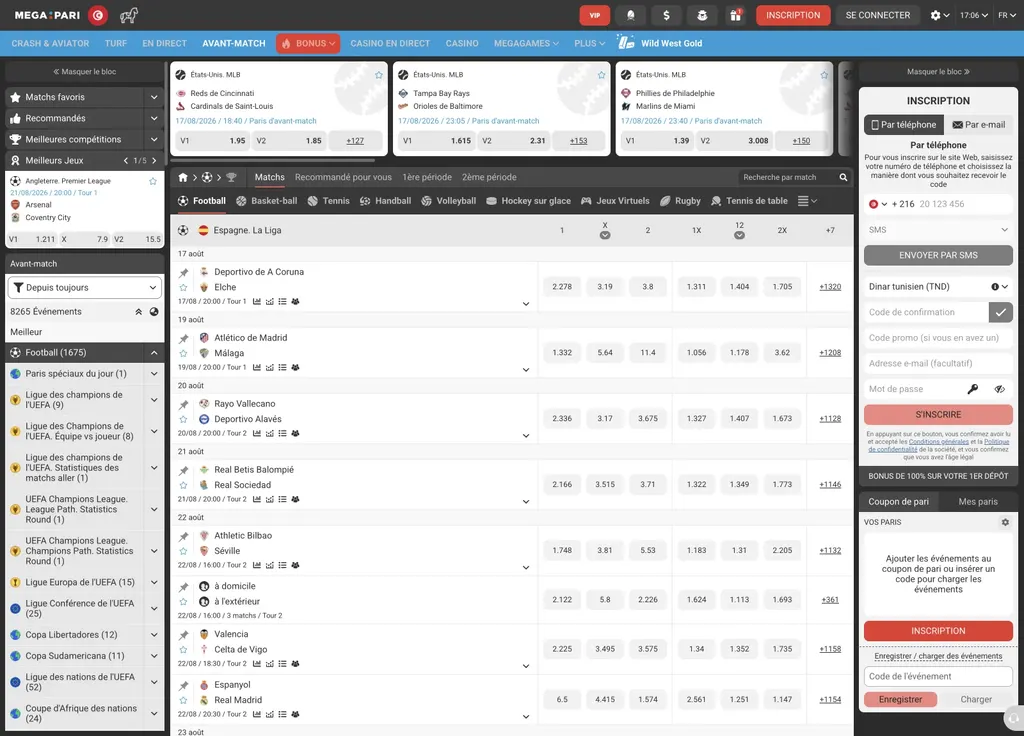Image resolution: width=1024 pixels, height=736 pixels.
Task: Click the Meilleurs Jeux next arrow
Action: pyautogui.click(x=154, y=161)
